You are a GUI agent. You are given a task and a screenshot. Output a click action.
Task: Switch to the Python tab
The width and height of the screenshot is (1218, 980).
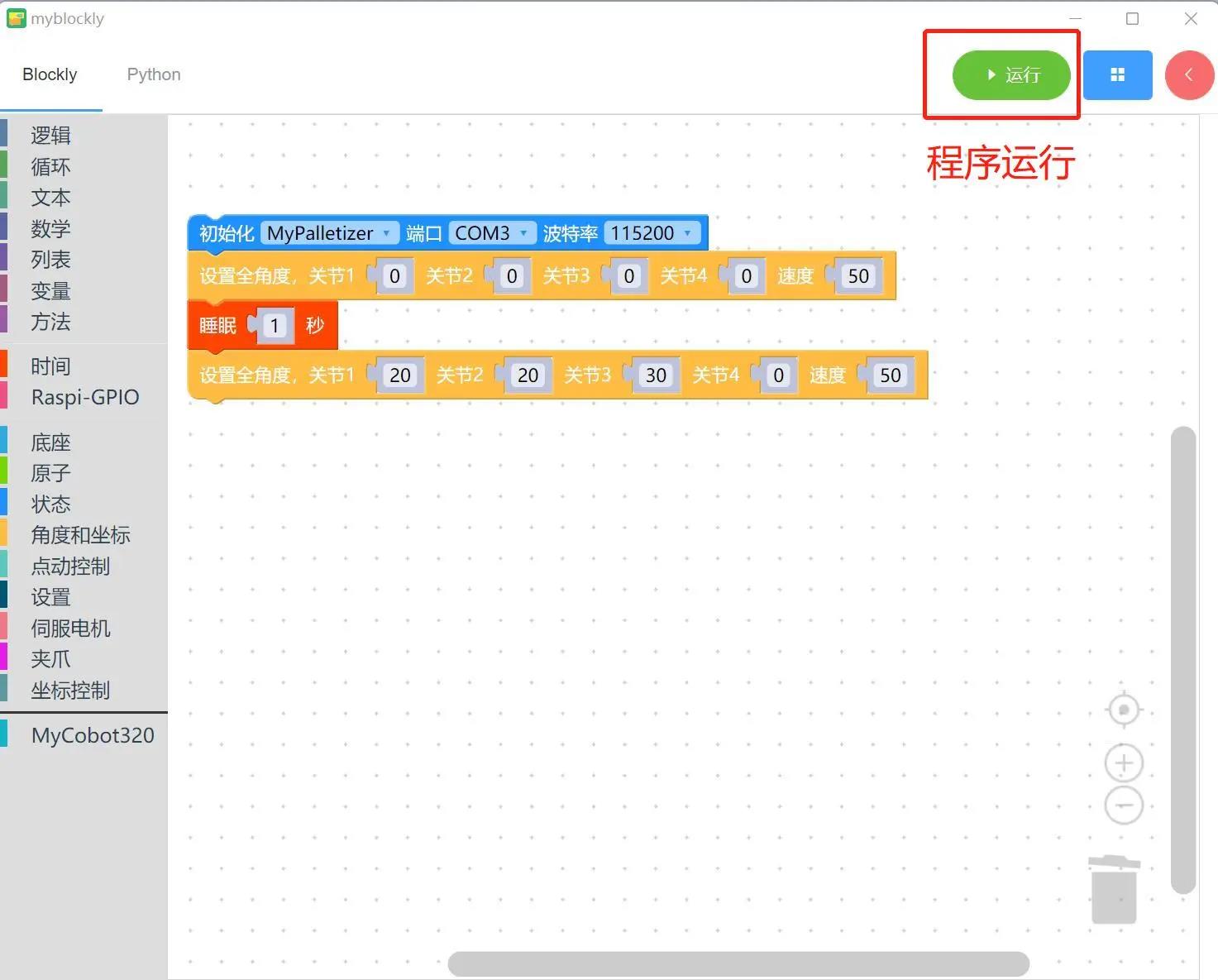153,74
